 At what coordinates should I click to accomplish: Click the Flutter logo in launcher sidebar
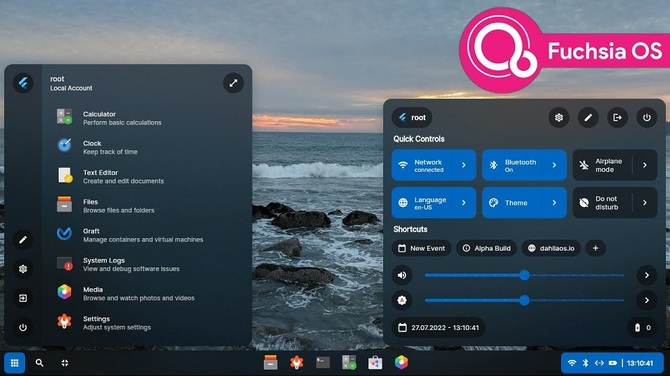coord(23,83)
